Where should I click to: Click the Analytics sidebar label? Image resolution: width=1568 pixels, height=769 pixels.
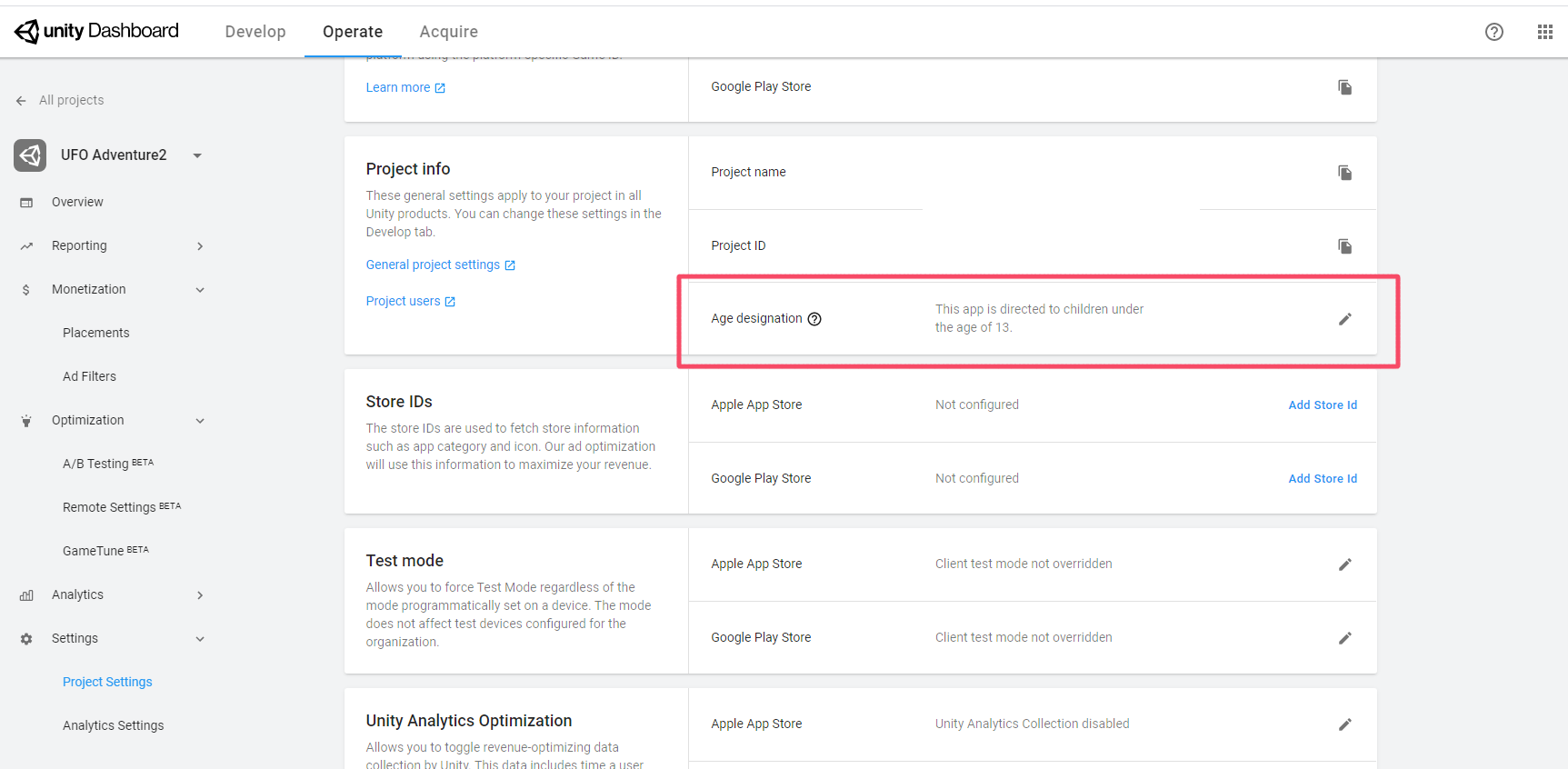[77, 595]
